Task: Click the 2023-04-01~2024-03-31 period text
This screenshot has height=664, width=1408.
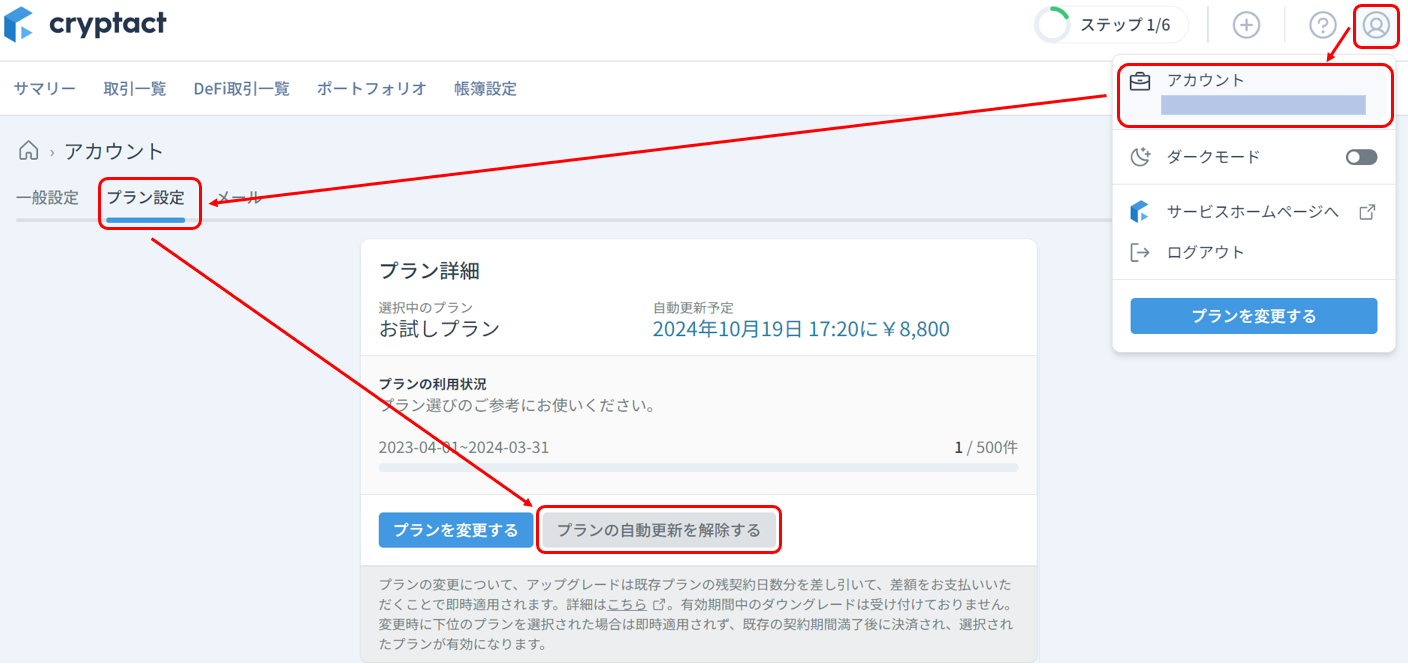Action: click(x=464, y=447)
